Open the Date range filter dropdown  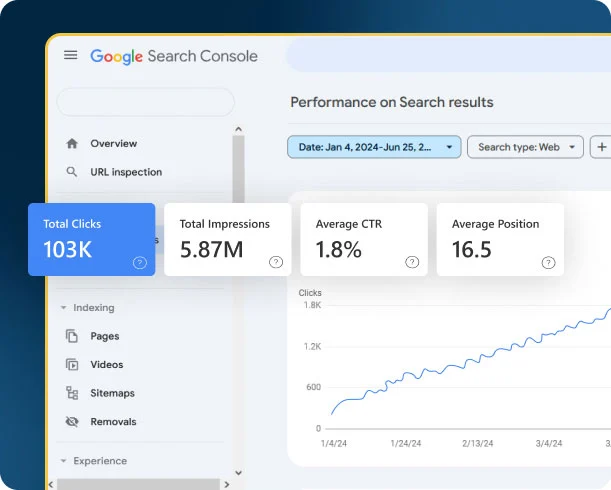click(374, 147)
